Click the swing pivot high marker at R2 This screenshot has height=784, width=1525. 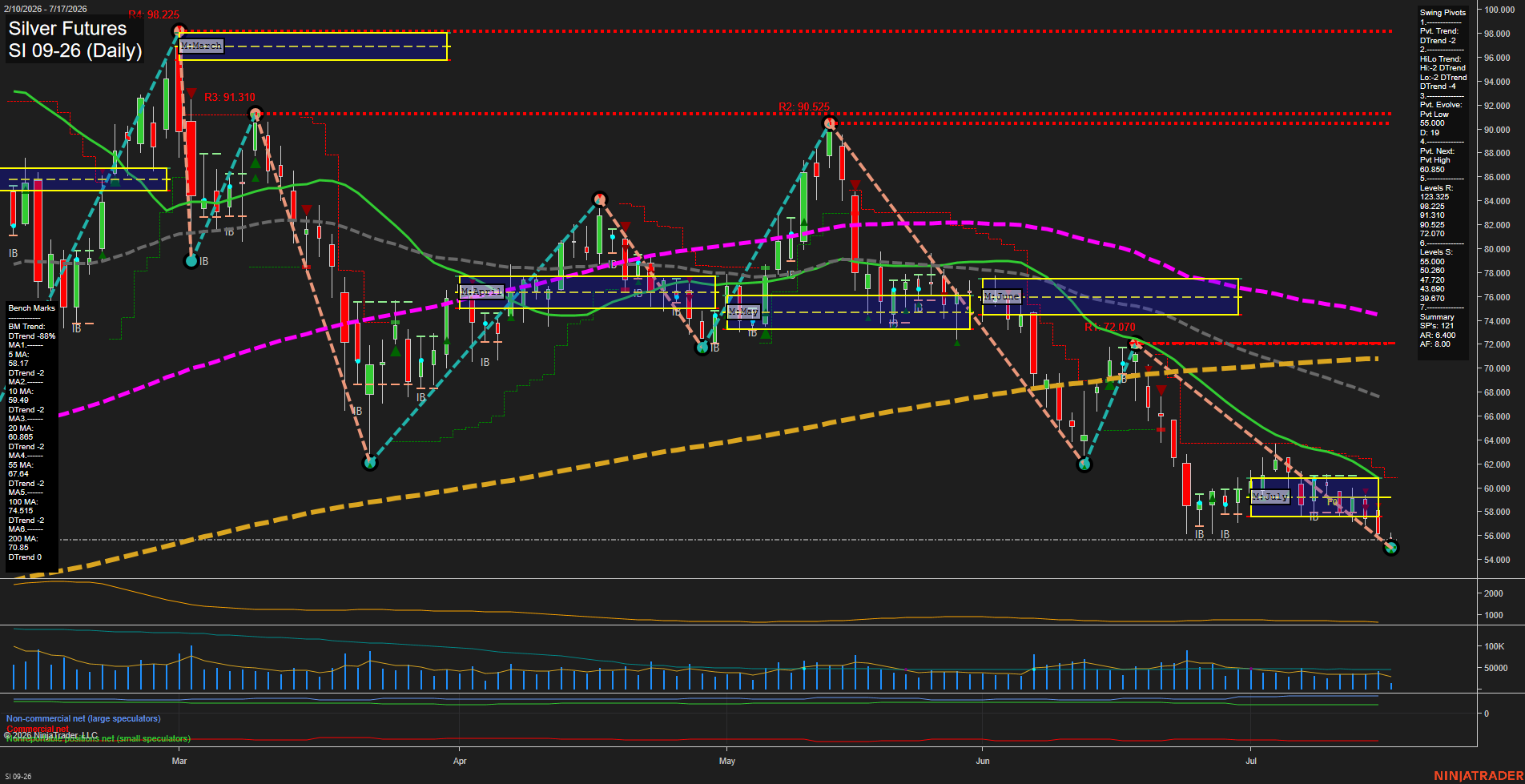(x=830, y=123)
